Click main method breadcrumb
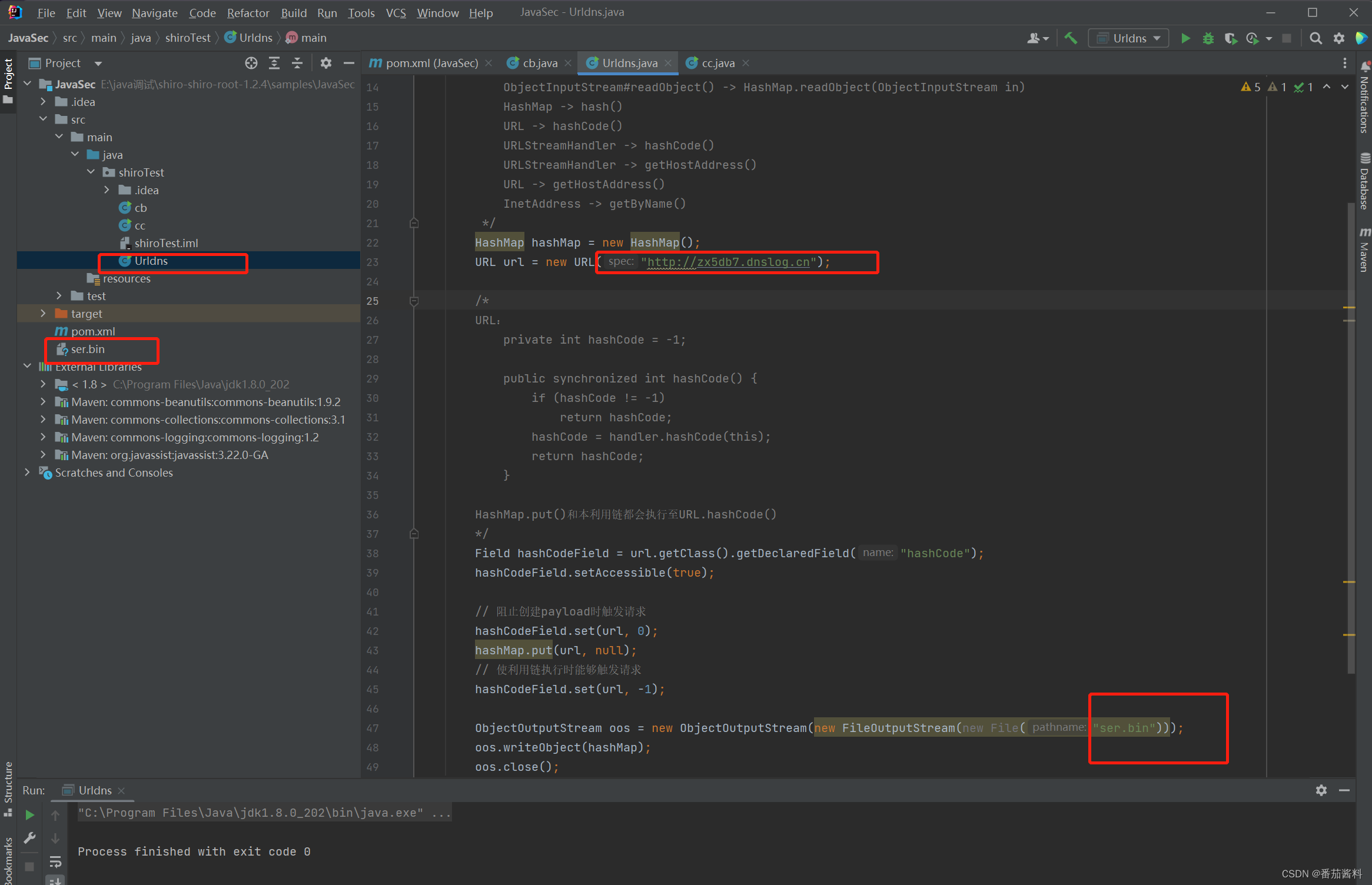This screenshot has width=1372, height=885. point(306,38)
